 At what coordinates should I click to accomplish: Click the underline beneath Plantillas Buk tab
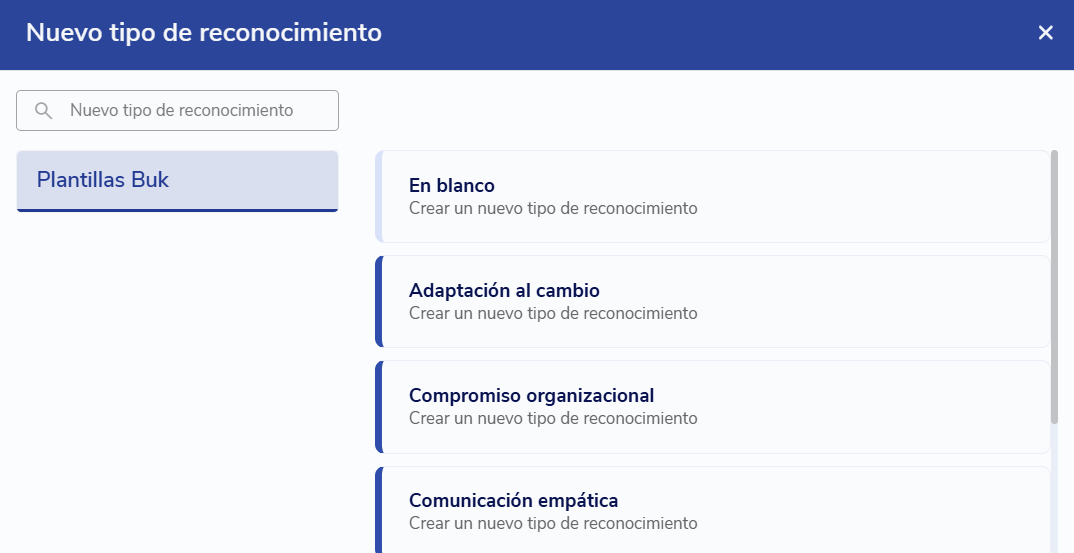[x=177, y=210]
